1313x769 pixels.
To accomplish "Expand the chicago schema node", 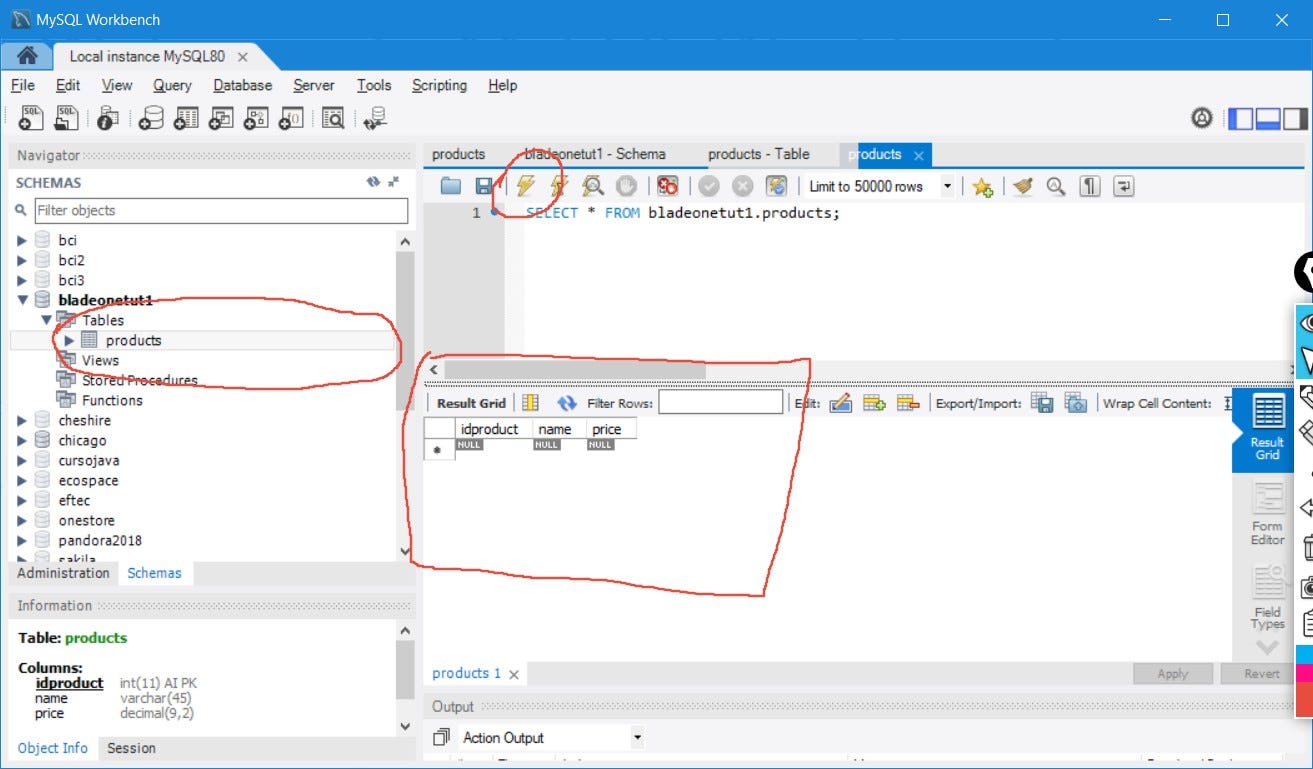I will [x=22, y=440].
